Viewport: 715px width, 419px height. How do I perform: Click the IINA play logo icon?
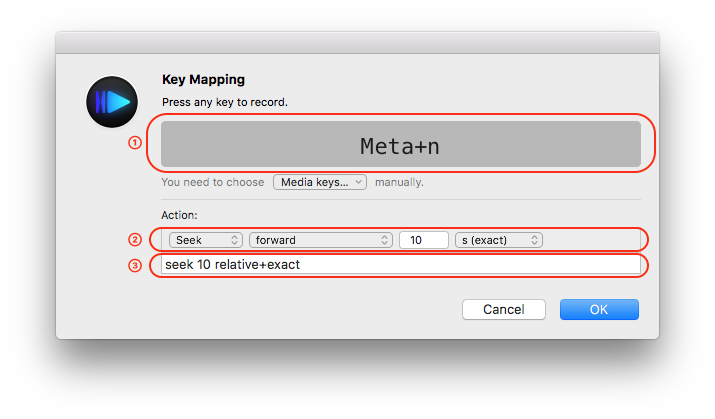pos(112,102)
